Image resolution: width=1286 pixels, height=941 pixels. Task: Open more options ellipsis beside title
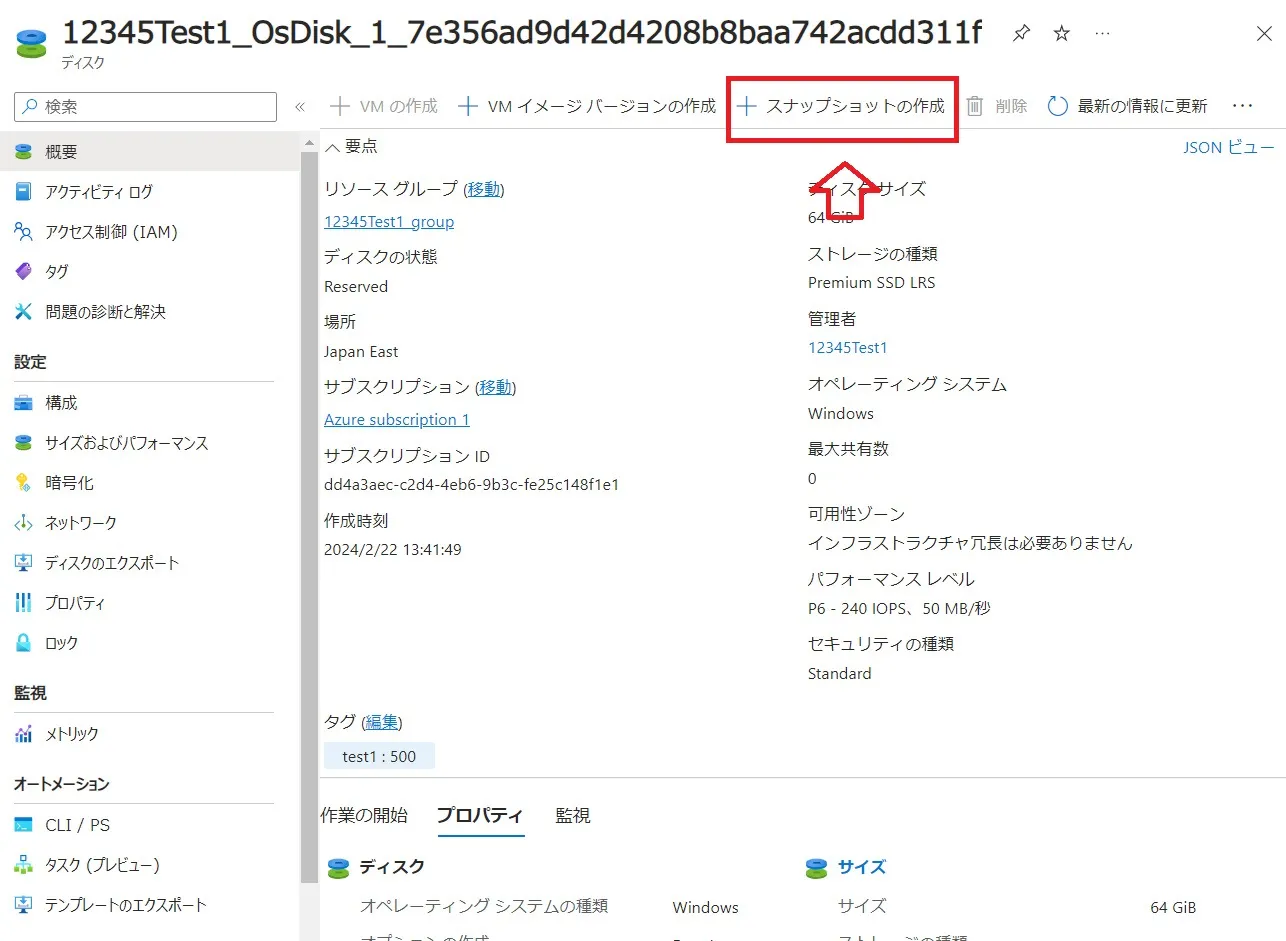click(1102, 34)
